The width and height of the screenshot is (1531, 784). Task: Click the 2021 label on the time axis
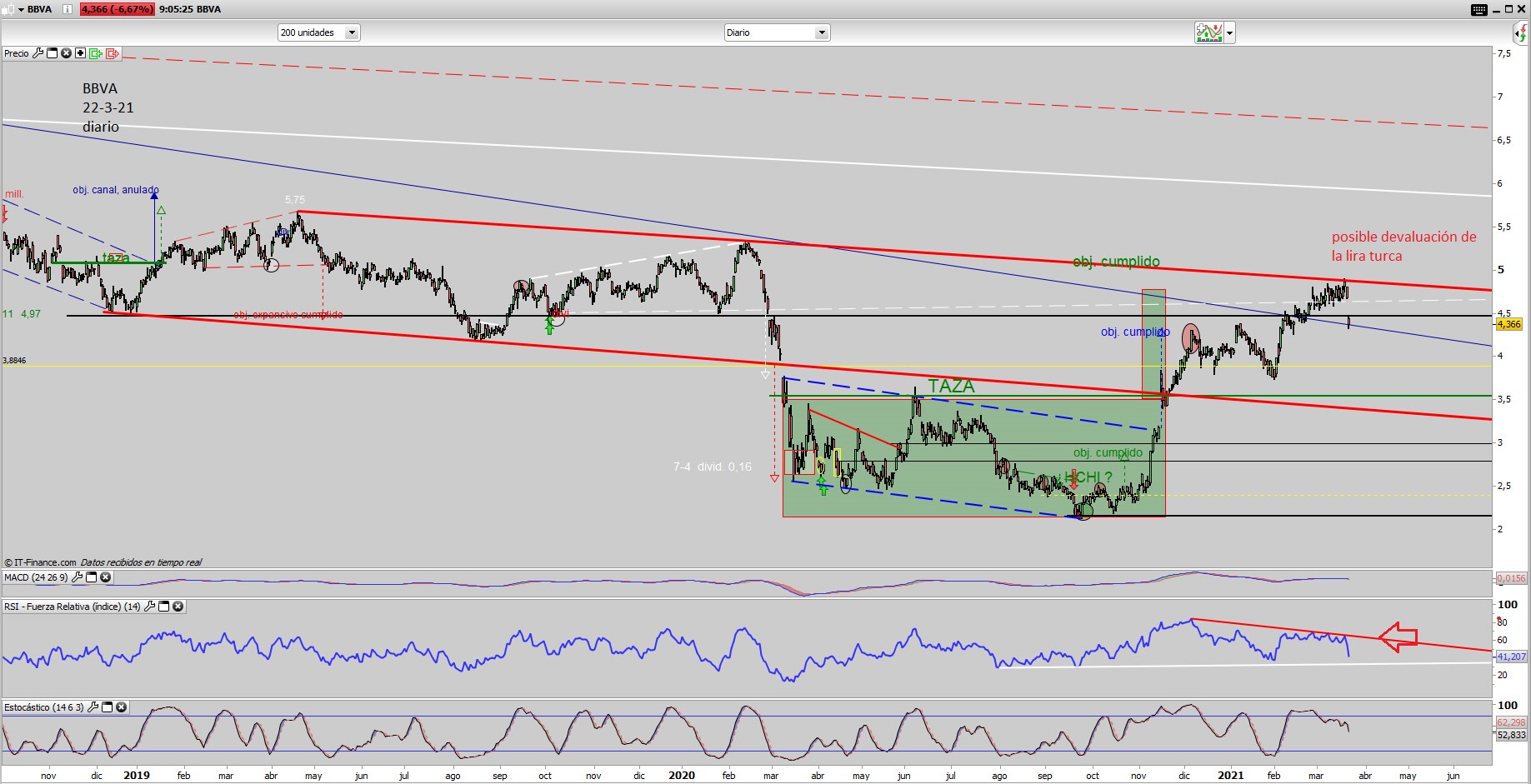[1230, 775]
